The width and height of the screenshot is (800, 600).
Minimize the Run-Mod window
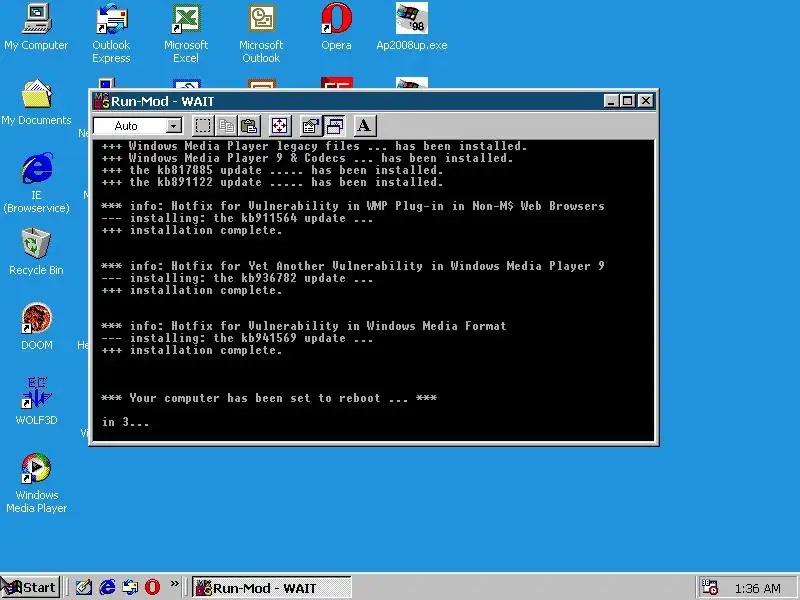pos(611,101)
